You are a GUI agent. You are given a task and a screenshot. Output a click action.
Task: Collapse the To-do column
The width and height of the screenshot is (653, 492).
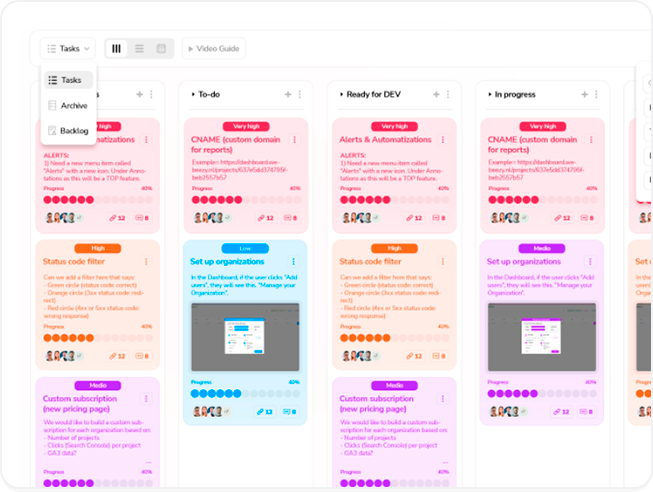point(192,94)
